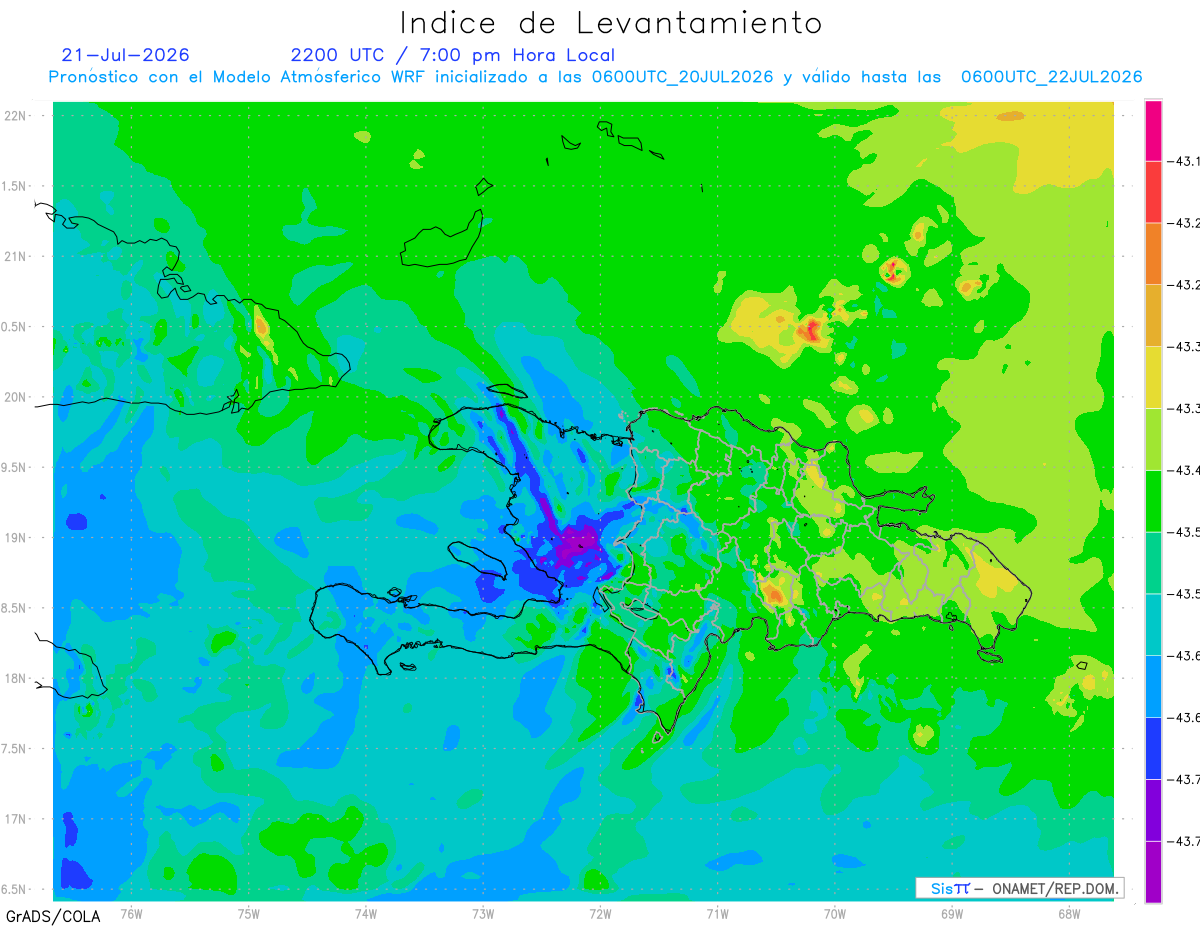Select the date 21-Jul-2026
The width and height of the screenshot is (1200, 927).
pyautogui.click(x=125, y=55)
